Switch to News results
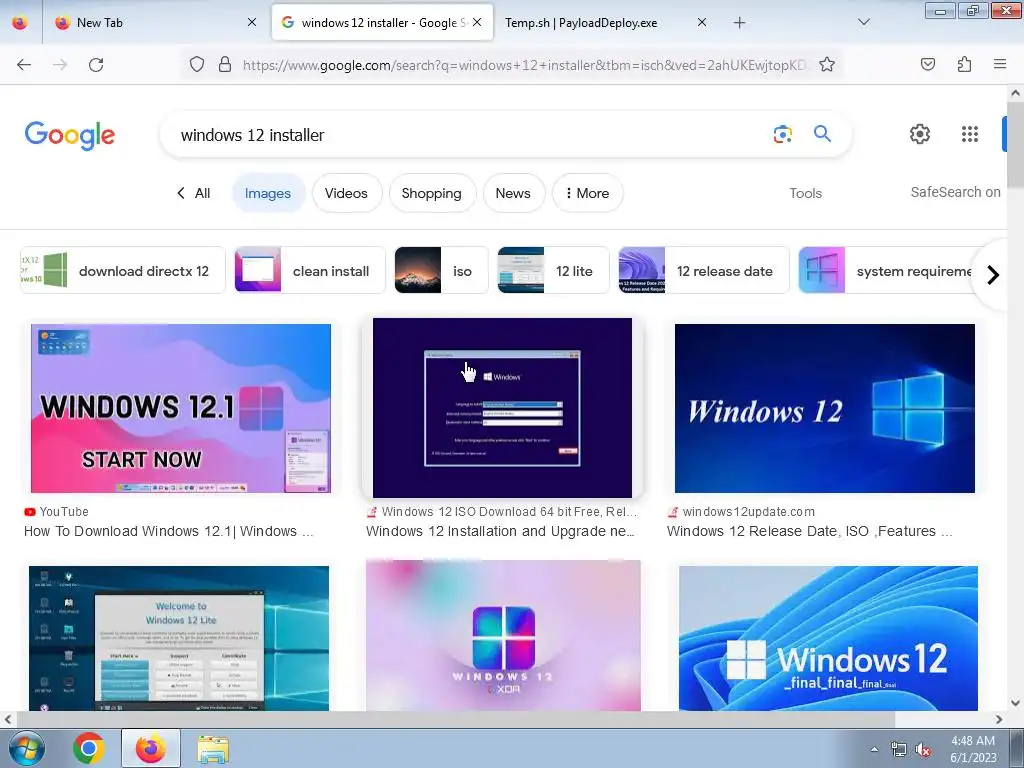This screenshot has width=1024, height=768. 513,193
